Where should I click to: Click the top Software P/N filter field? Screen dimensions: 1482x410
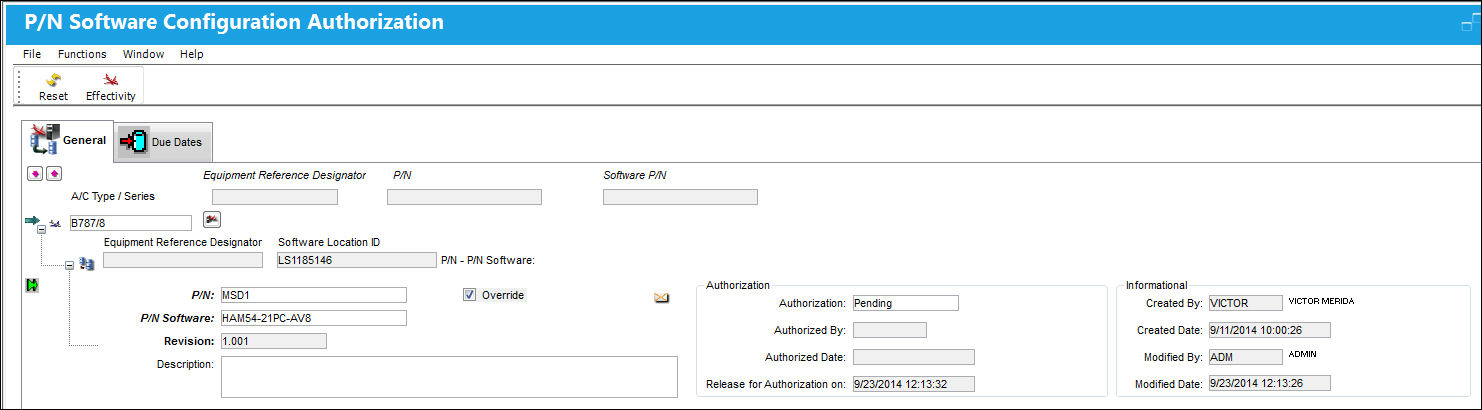point(680,197)
